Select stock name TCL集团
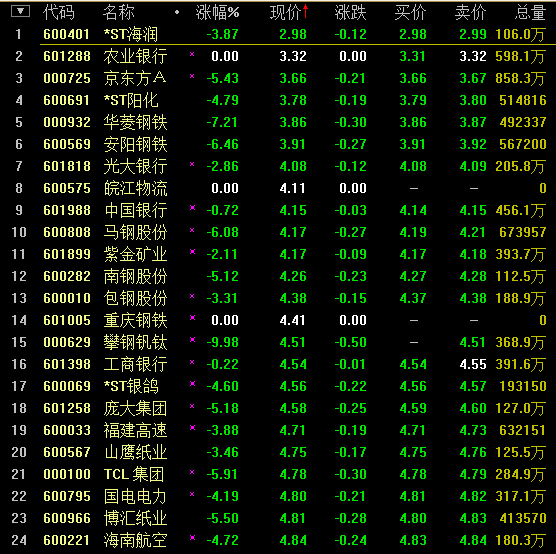 (134, 474)
